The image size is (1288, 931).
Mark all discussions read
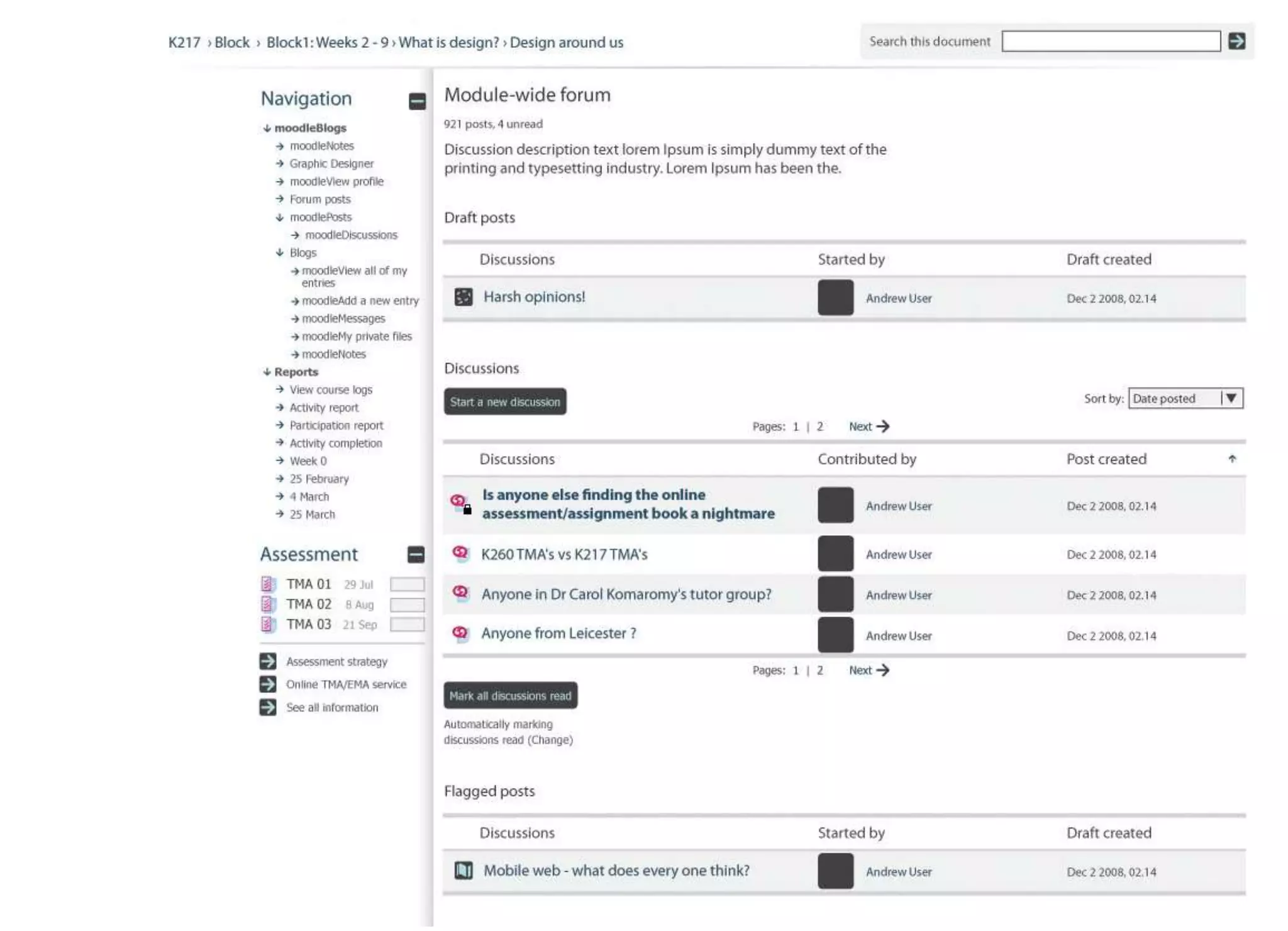(510, 696)
